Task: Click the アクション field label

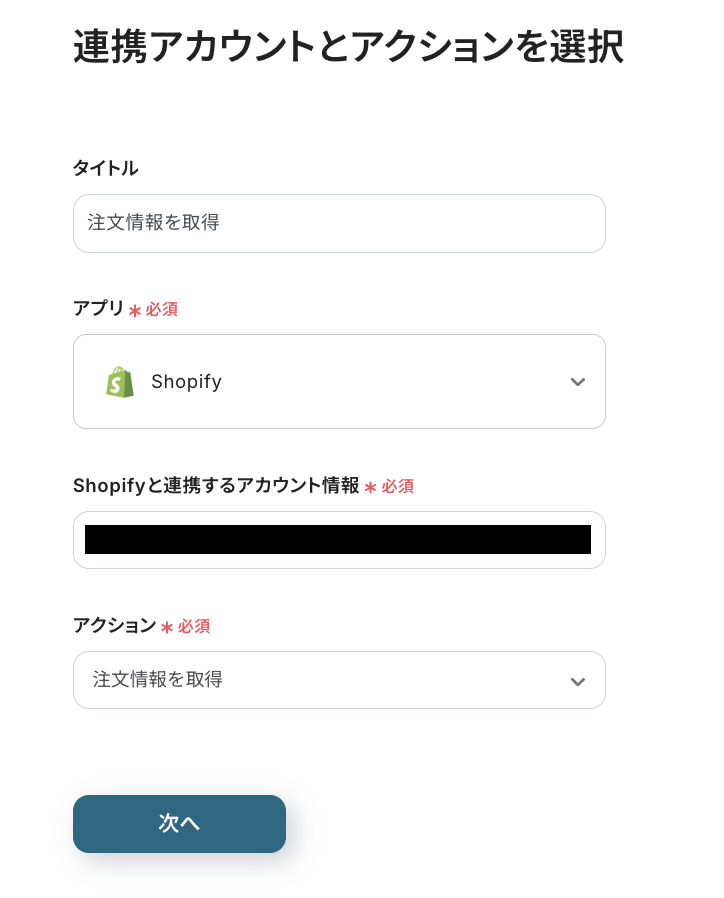Action: point(114,626)
